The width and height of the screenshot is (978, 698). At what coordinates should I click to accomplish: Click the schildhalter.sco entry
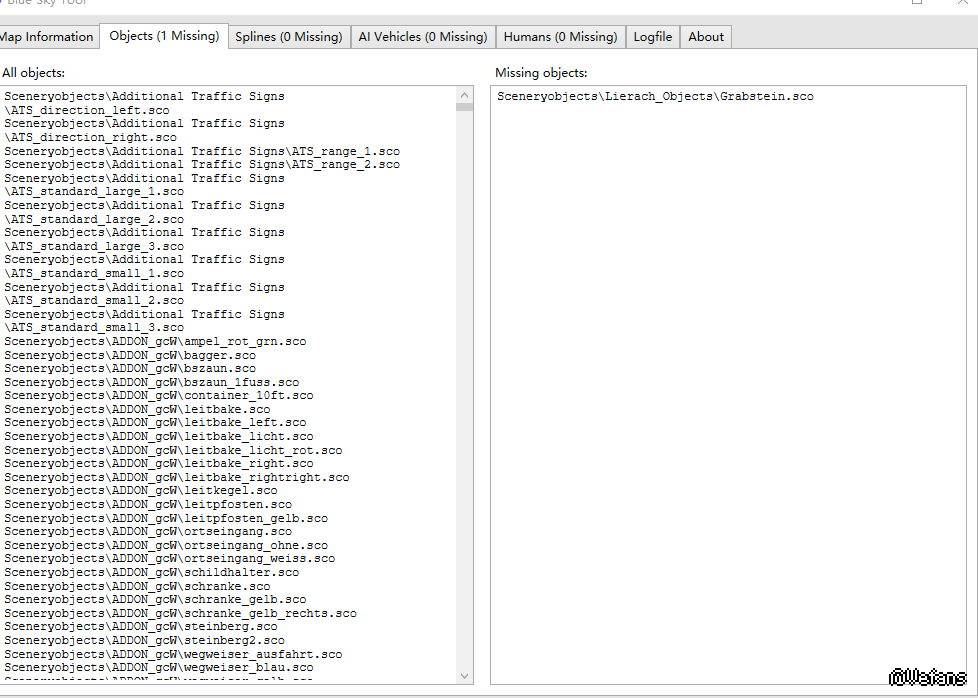[x=151, y=572]
